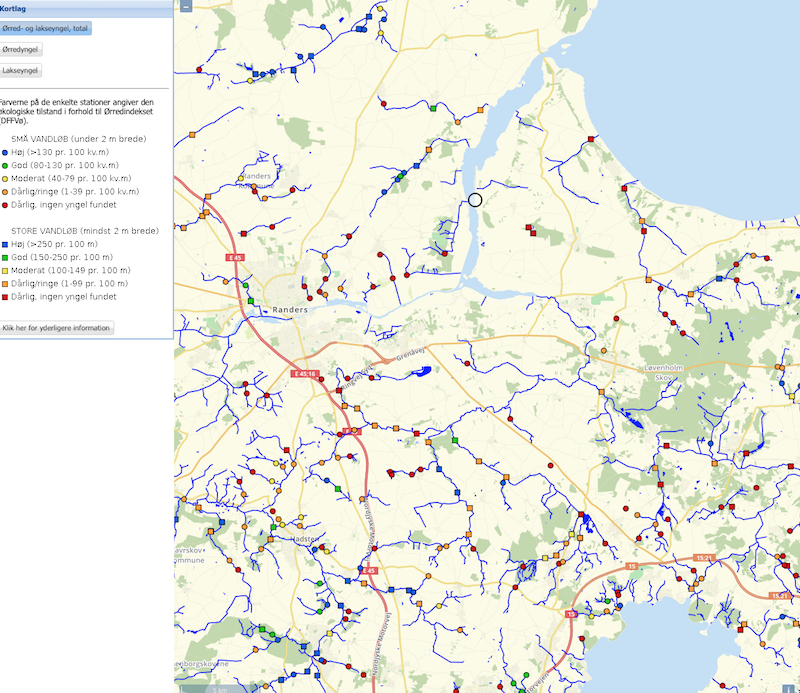Click the blue circle legend symbol for Høj (>130)

click(5, 152)
